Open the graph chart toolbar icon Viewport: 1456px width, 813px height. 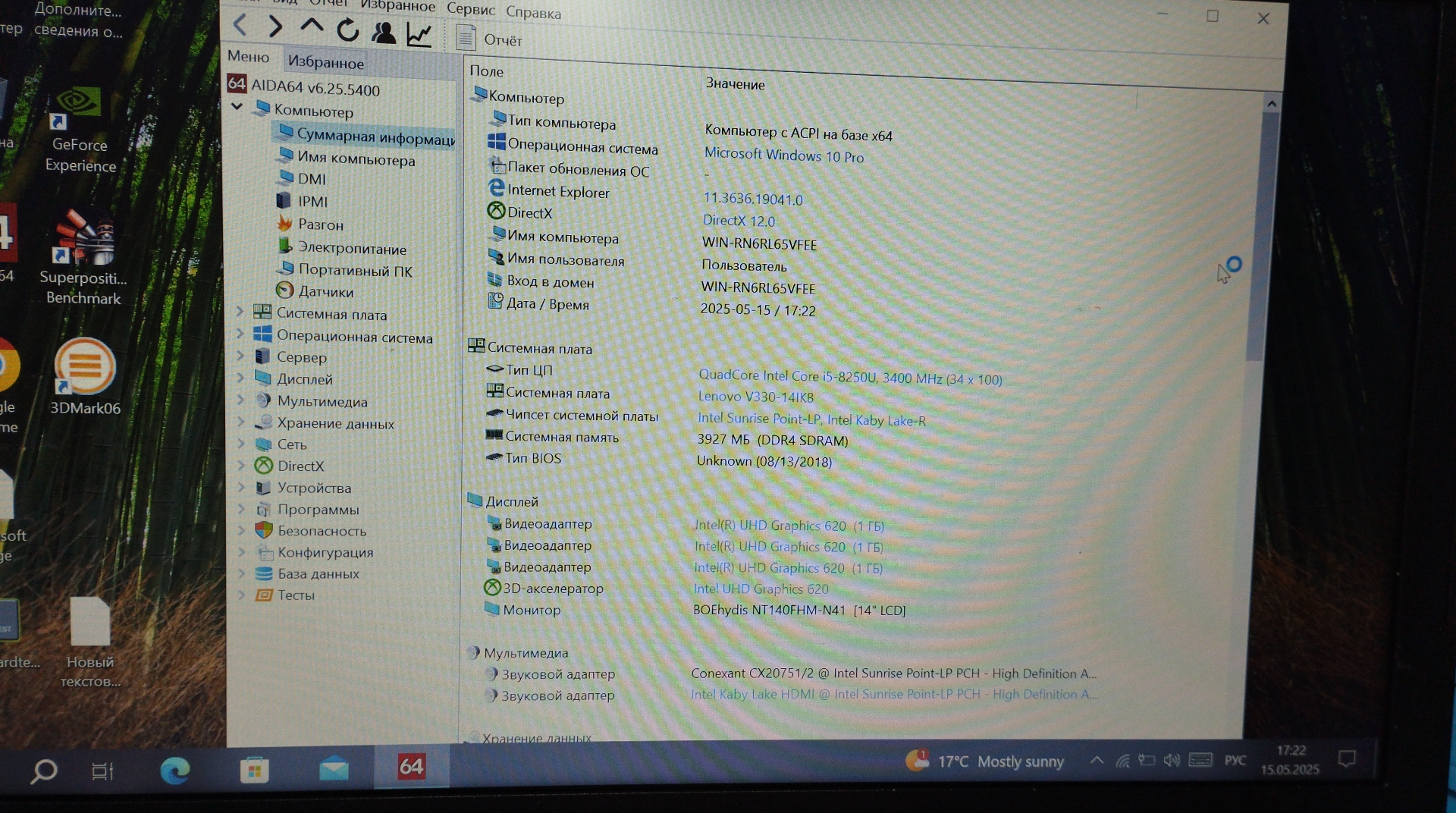(419, 34)
